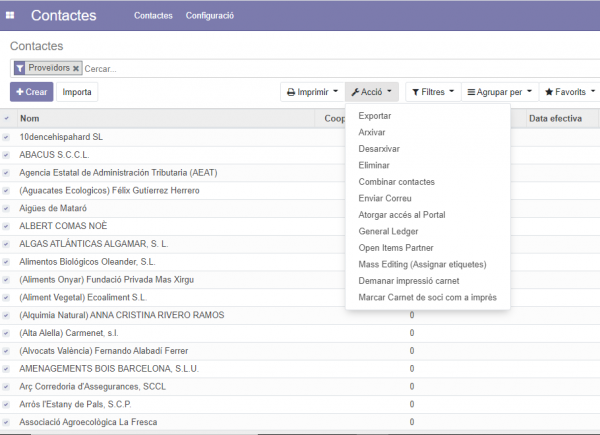Select Combinar contactes menu entry

(x=396, y=182)
